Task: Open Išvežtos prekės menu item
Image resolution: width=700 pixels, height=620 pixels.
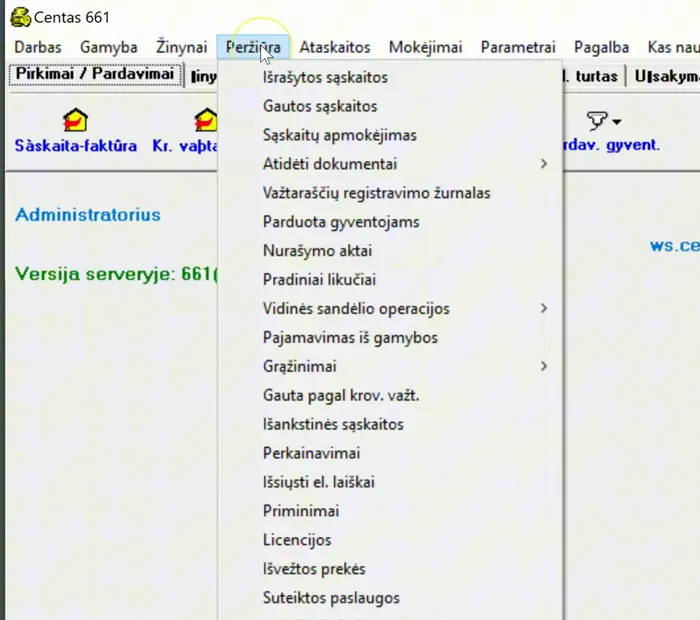Action: click(390, 569)
